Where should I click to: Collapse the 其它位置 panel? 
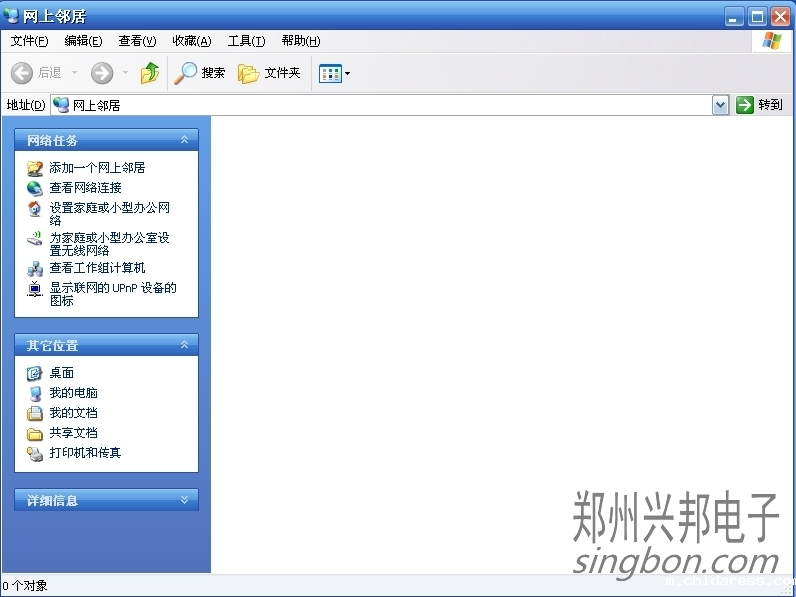(x=184, y=345)
